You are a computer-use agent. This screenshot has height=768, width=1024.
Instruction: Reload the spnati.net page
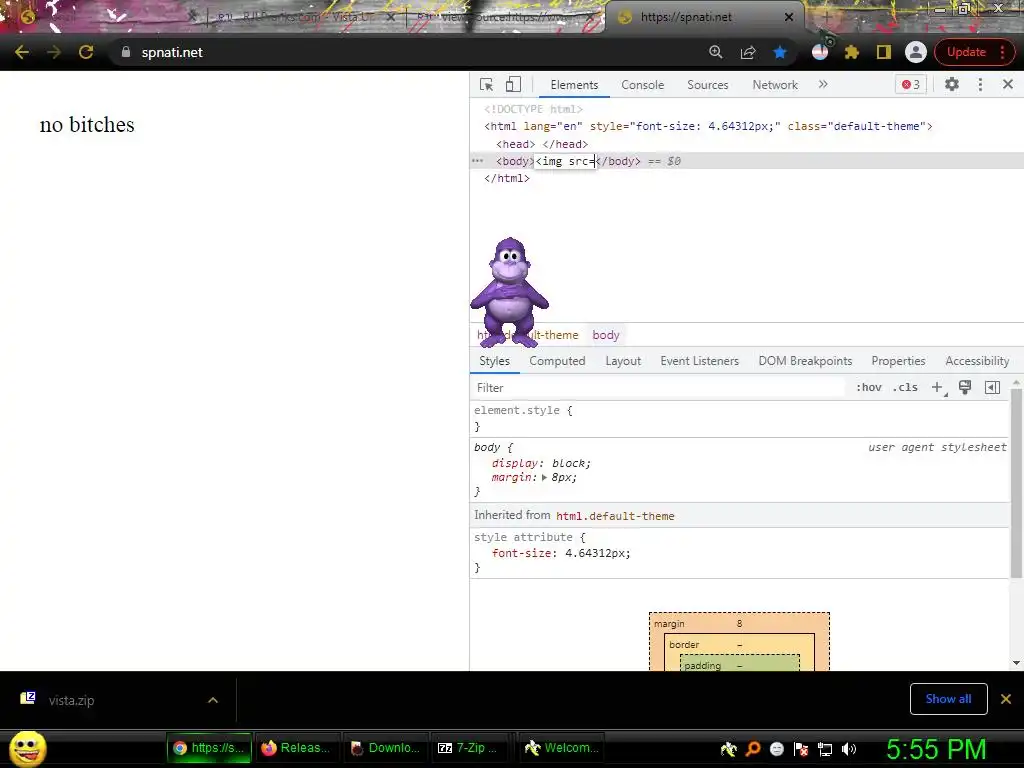click(x=86, y=52)
